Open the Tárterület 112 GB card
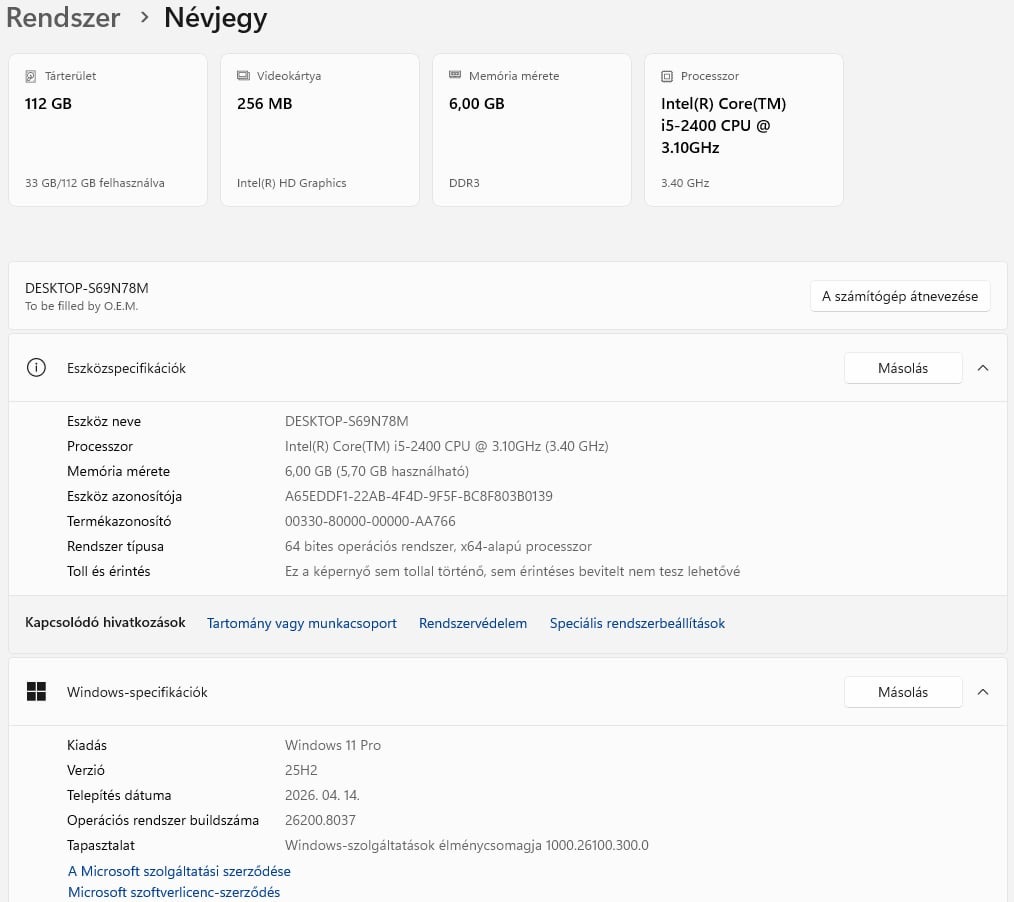 [108, 130]
